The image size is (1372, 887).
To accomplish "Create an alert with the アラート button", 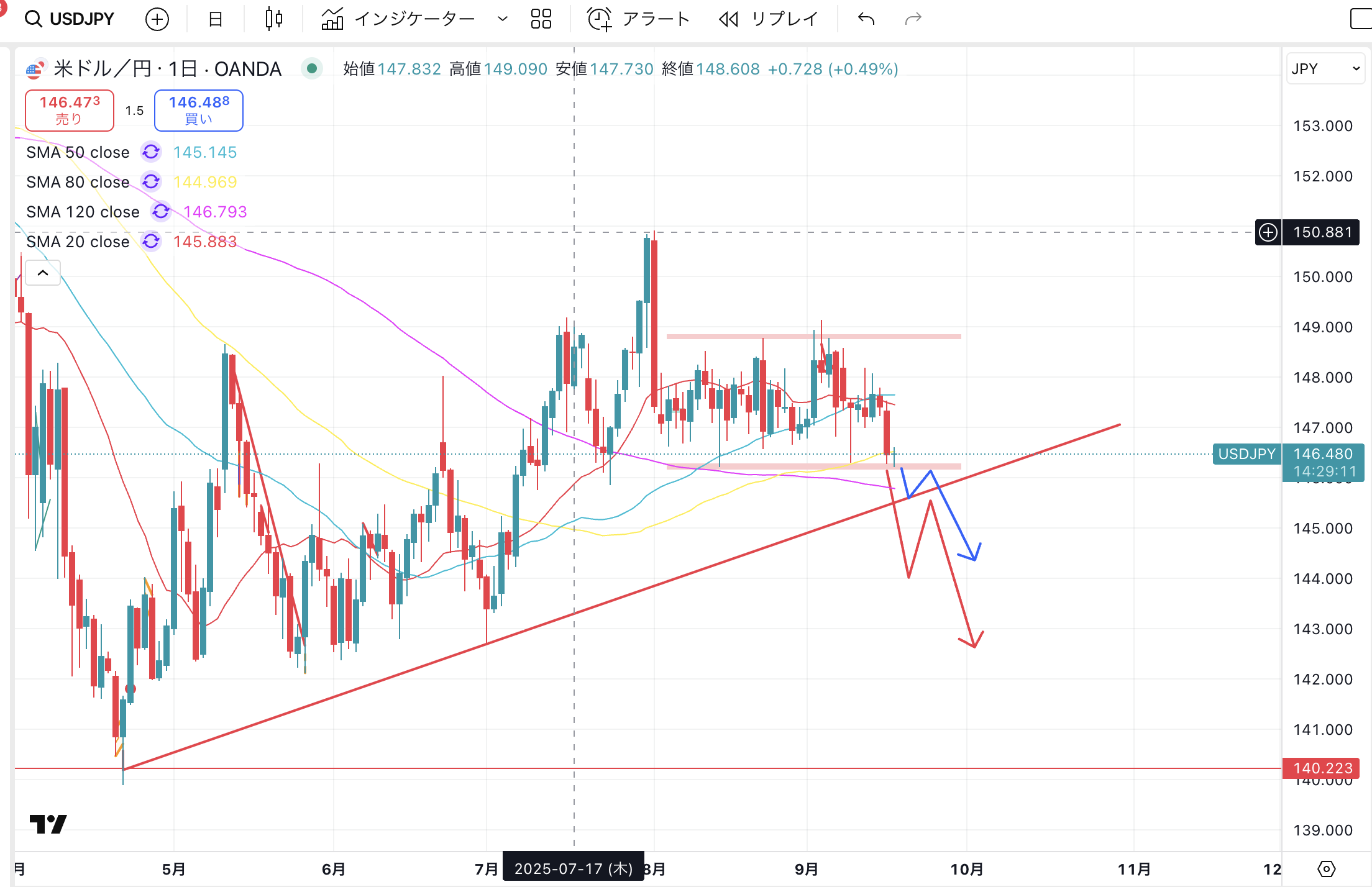I will (639, 19).
